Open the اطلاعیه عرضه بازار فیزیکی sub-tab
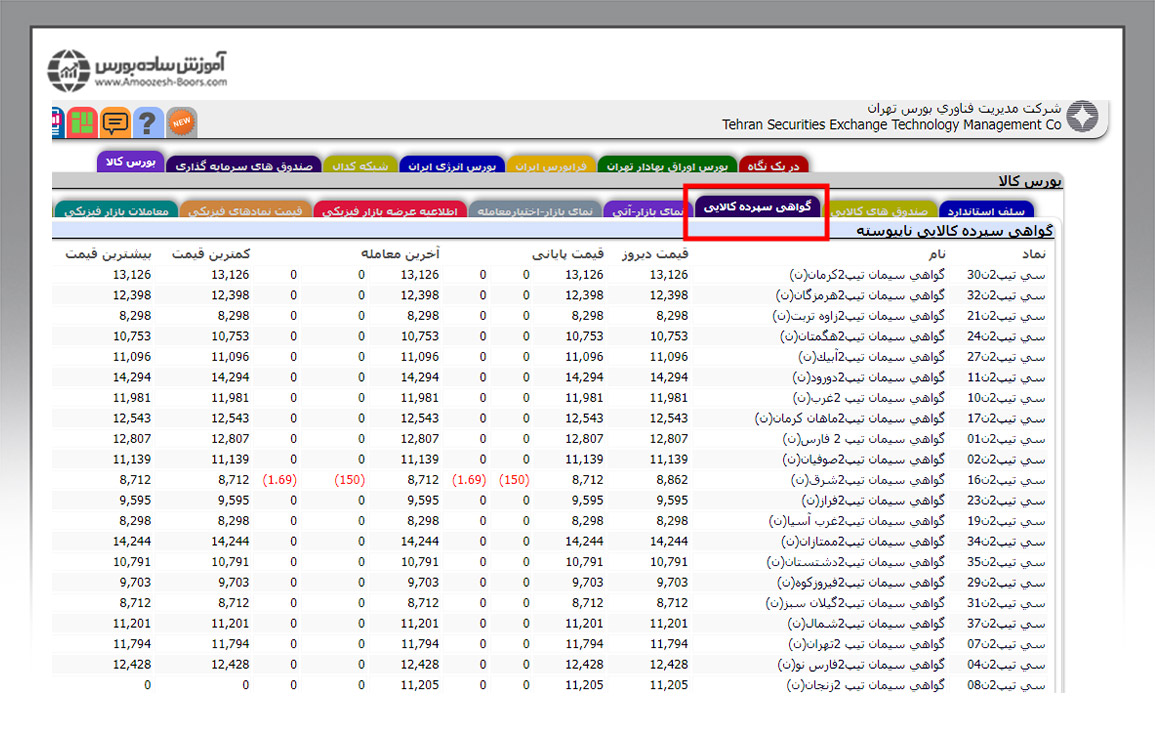Viewport: 1155px width, 748px height. [x=389, y=211]
